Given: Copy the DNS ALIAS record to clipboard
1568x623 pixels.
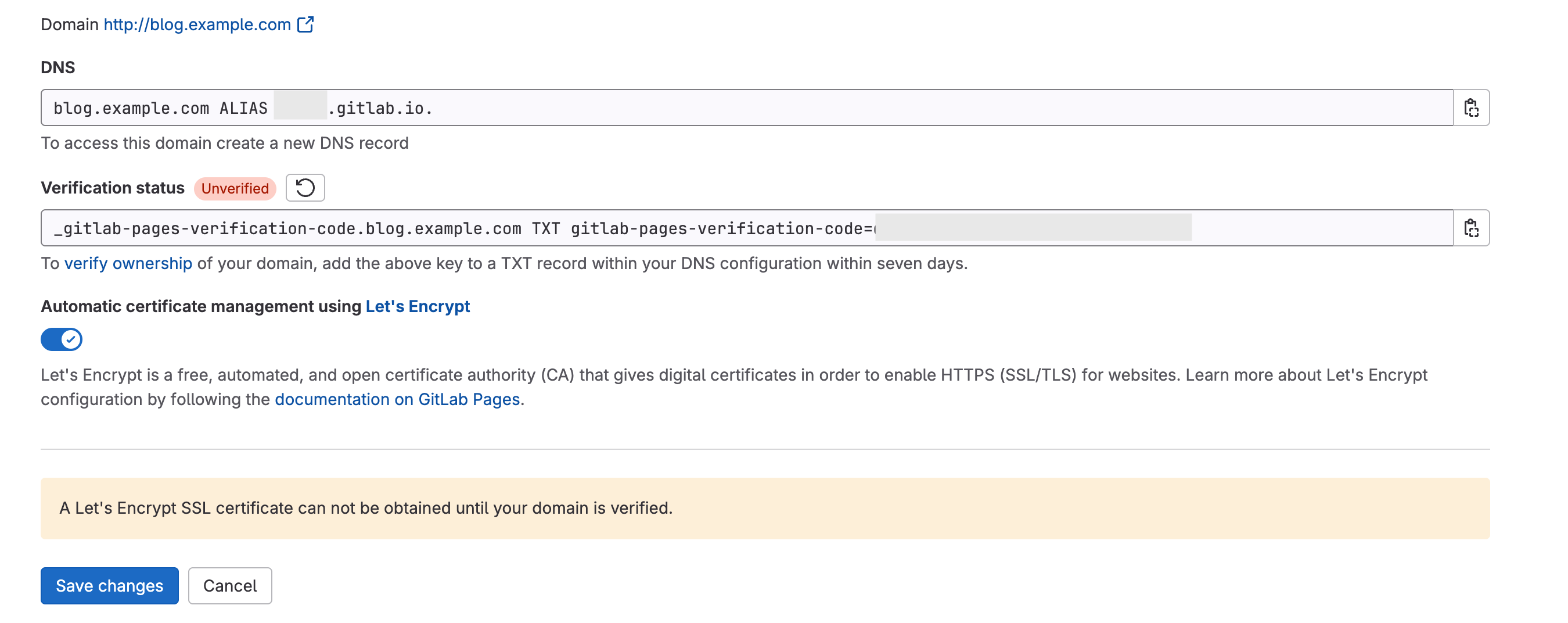Looking at the screenshot, I should 1470,108.
